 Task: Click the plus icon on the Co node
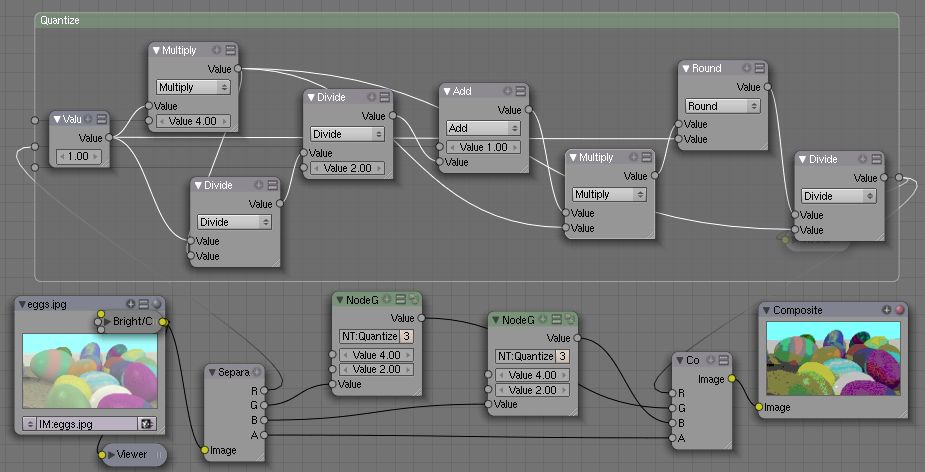tap(711, 360)
